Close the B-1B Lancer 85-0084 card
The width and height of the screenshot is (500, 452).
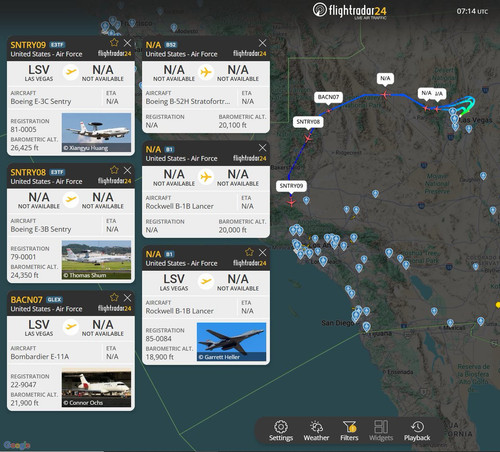click(x=262, y=252)
